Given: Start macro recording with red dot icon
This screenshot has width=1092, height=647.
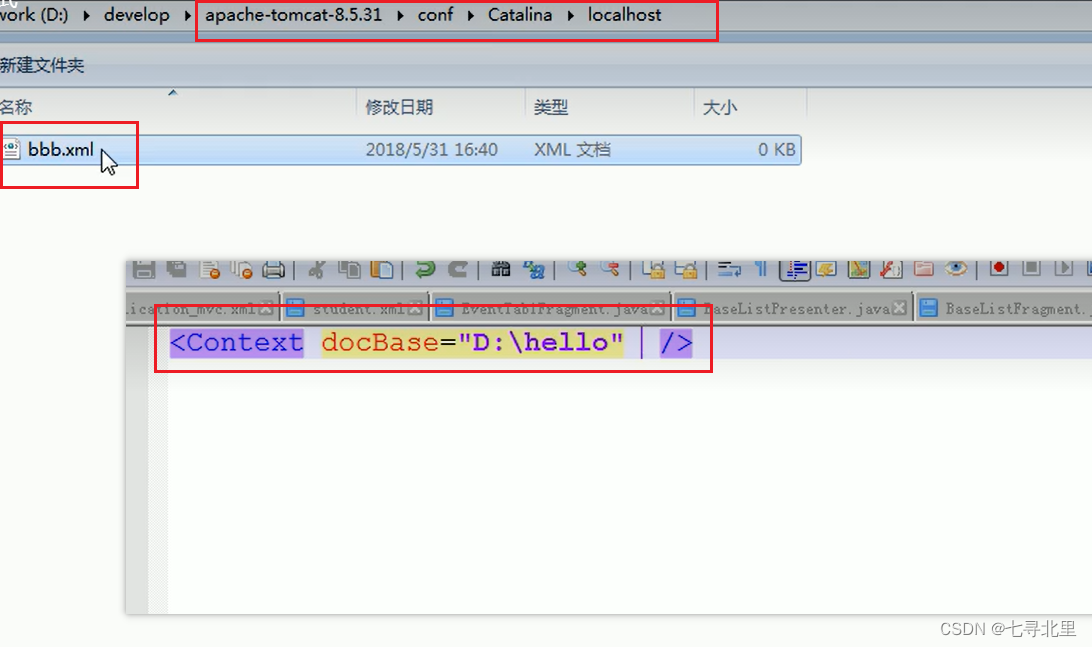Looking at the screenshot, I should pyautogui.click(x=999, y=268).
